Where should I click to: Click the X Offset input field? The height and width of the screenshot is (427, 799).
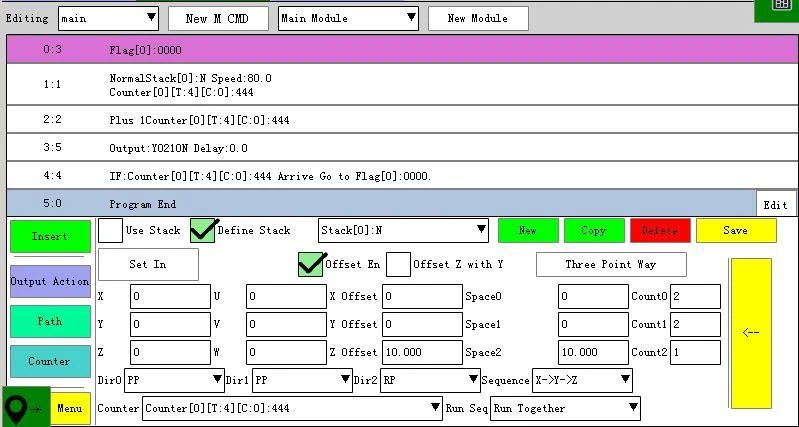click(422, 297)
